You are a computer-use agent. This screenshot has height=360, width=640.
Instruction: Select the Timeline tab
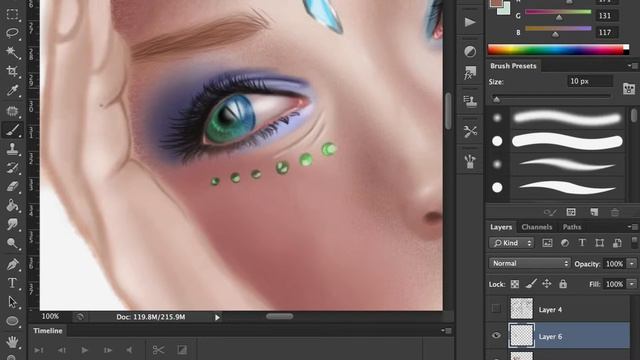(48, 331)
